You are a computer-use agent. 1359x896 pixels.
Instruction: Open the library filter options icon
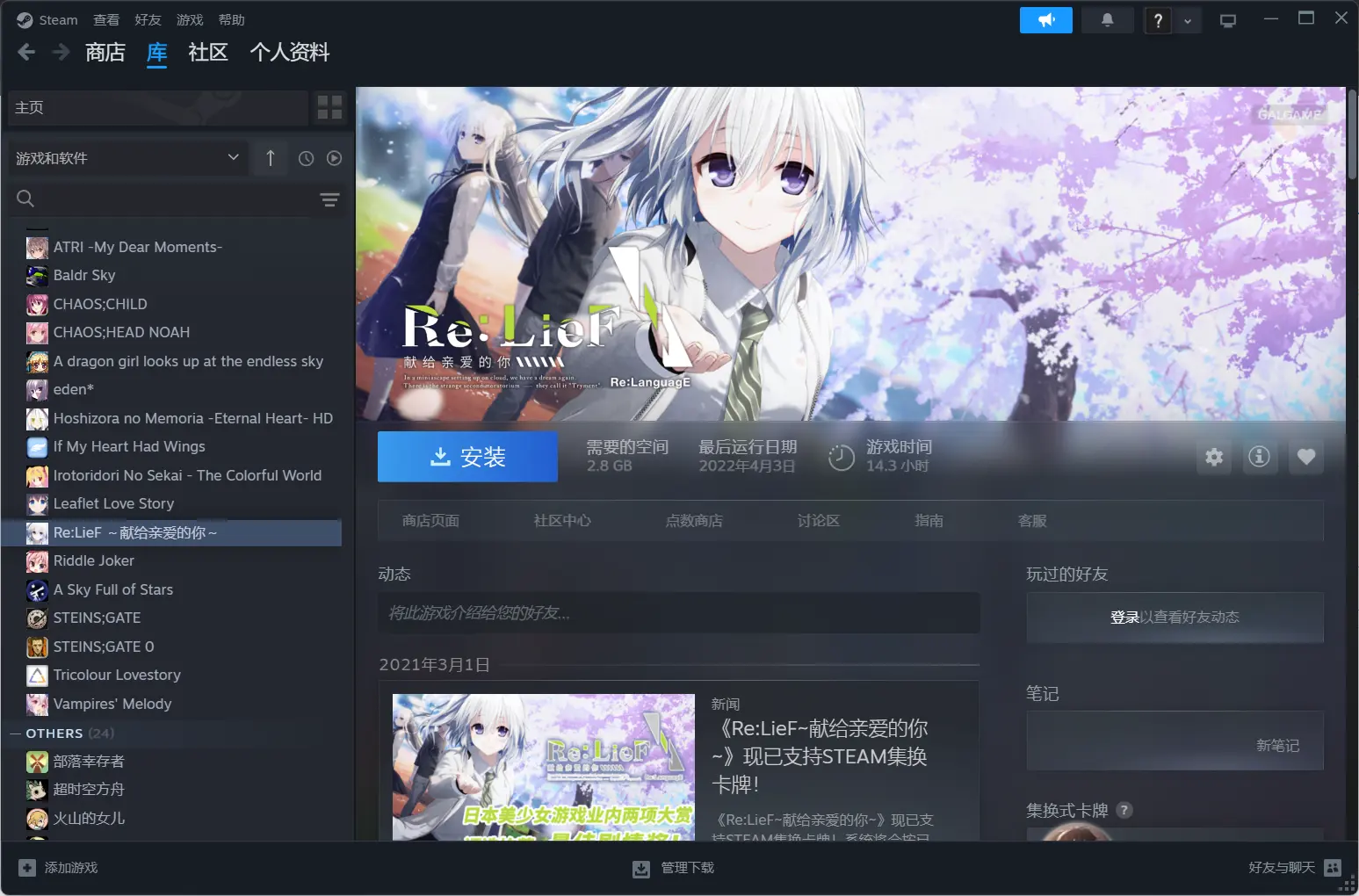pyautogui.click(x=329, y=199)
